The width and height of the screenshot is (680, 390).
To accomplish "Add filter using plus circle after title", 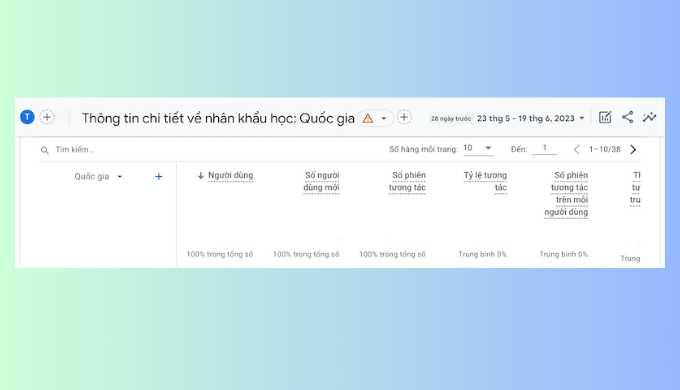I will [x=404, y=117].
